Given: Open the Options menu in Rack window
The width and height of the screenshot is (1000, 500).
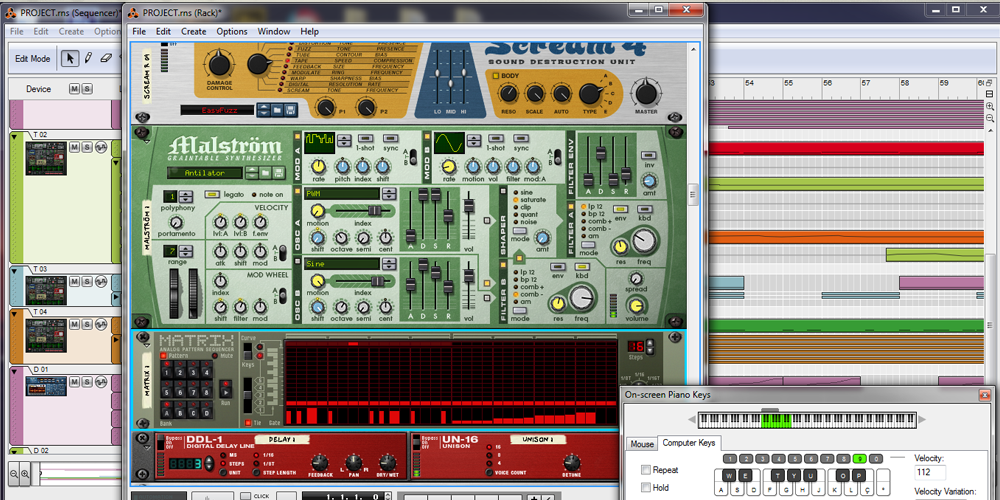Looking at the screenshot, I should [x=232, y=31].
